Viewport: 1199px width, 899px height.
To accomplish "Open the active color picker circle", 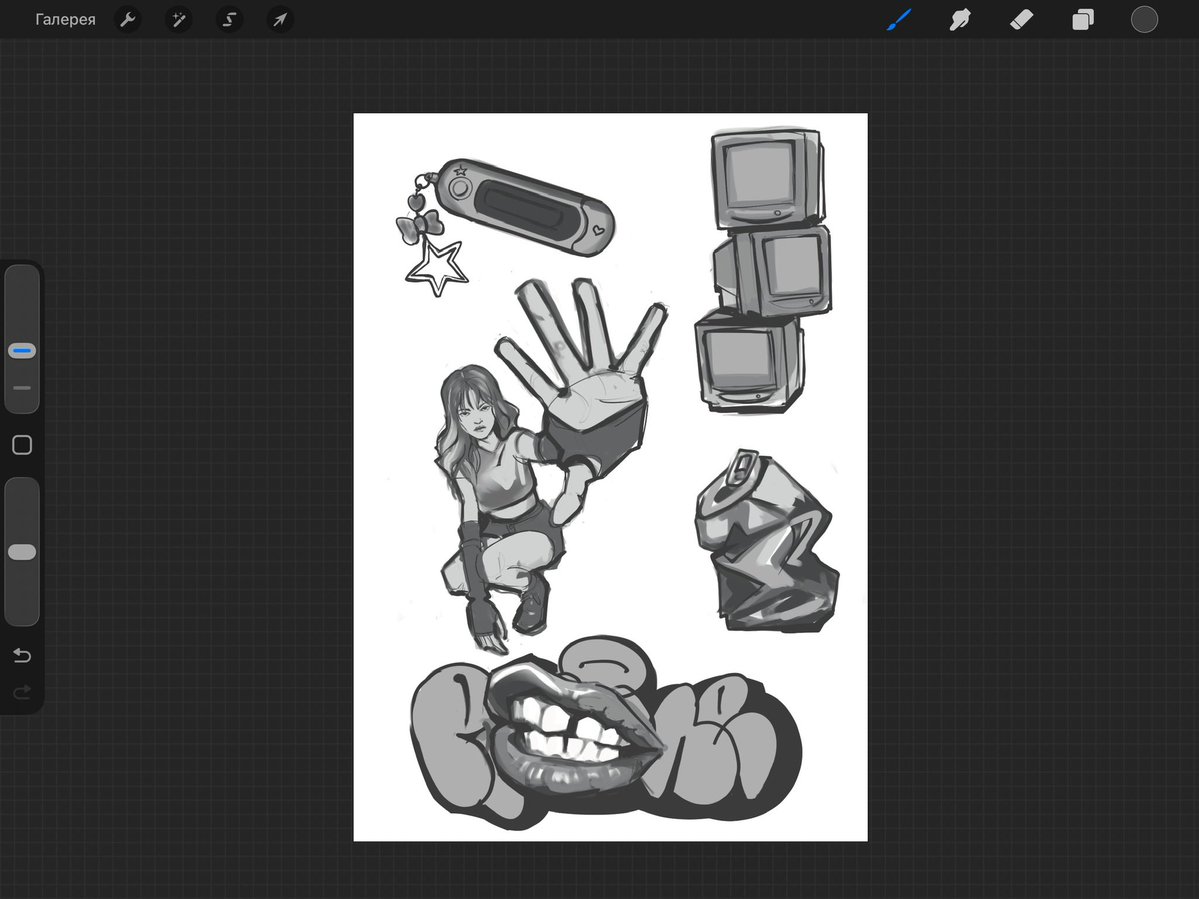I will (1144, 20).
